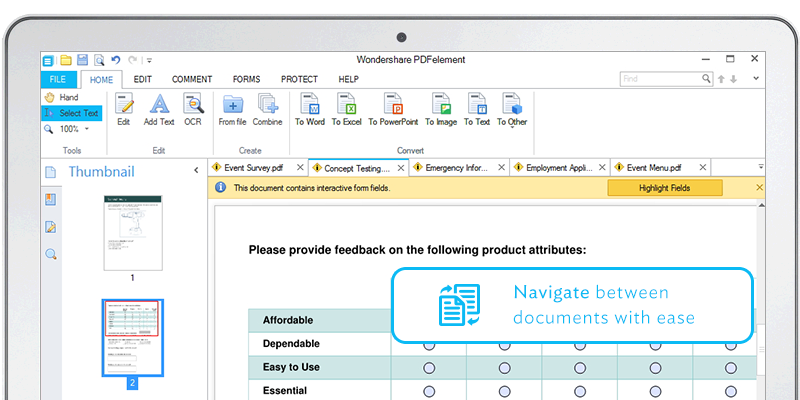This screenshot has width=800, height=400.
Task: Convert the PDF To Image
Action: click(441, 109)
